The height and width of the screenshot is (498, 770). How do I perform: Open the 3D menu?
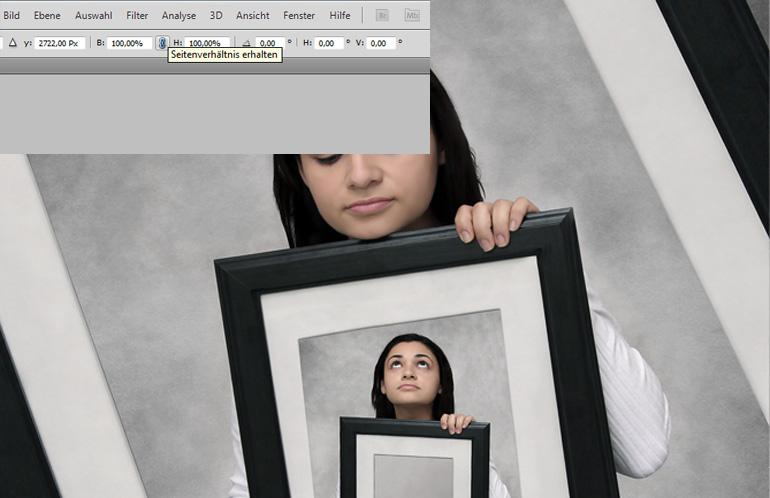216,15
